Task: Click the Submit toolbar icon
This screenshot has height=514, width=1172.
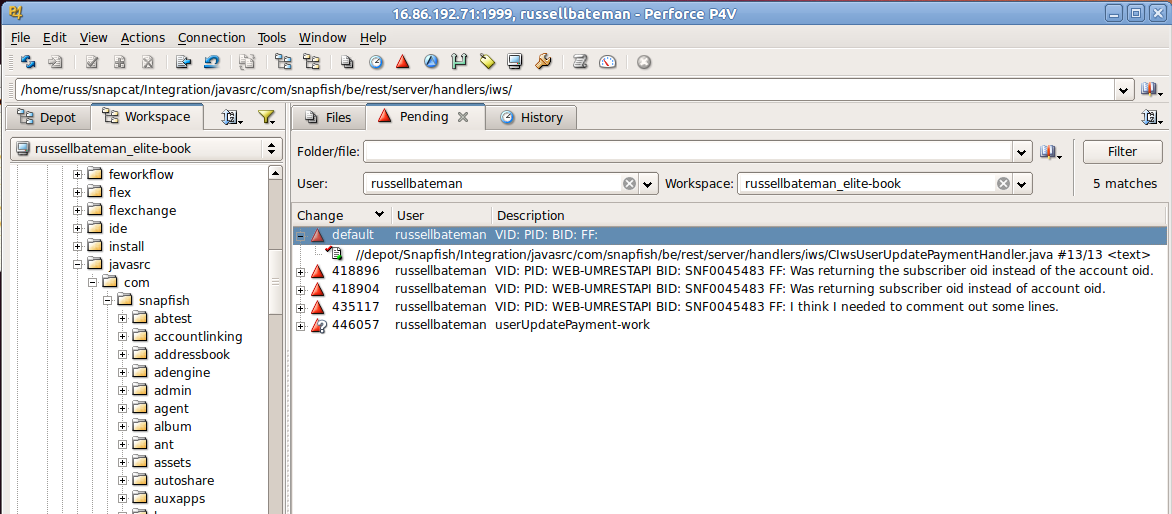Action: pyautogui.click(x=184, y=62)
